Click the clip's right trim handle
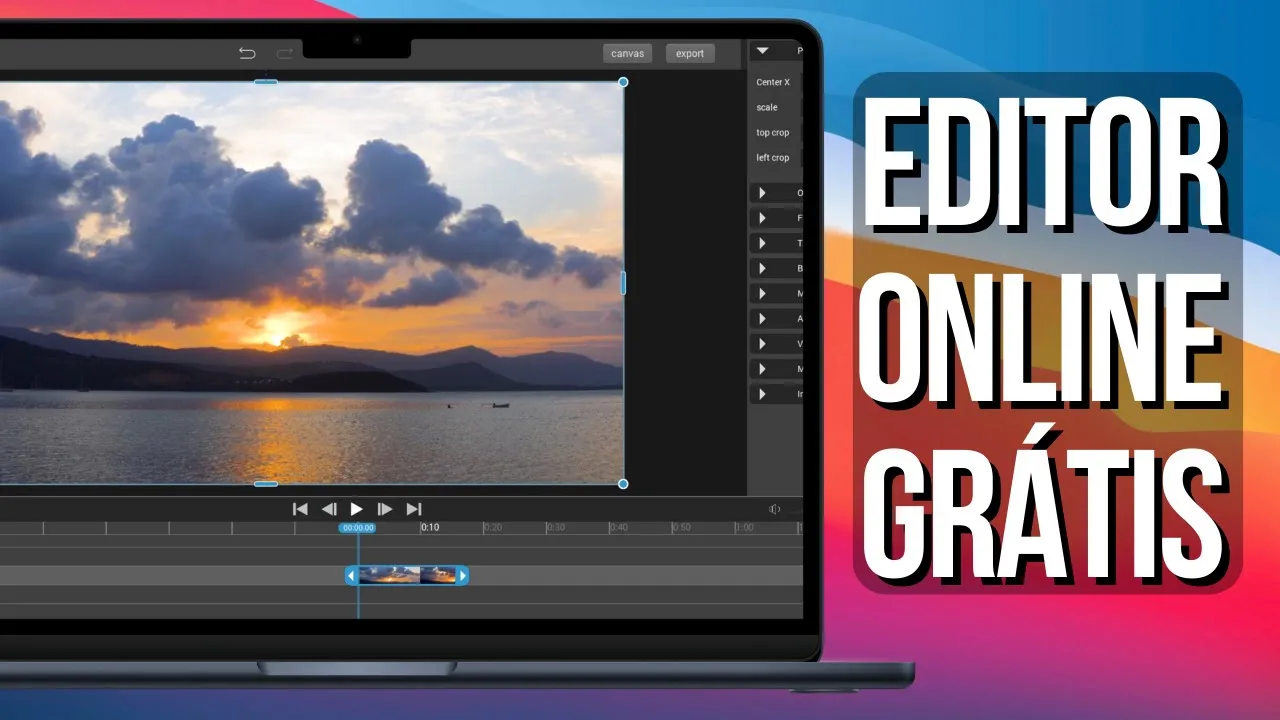Screen dimensions: 1280x720 (463, 575)
